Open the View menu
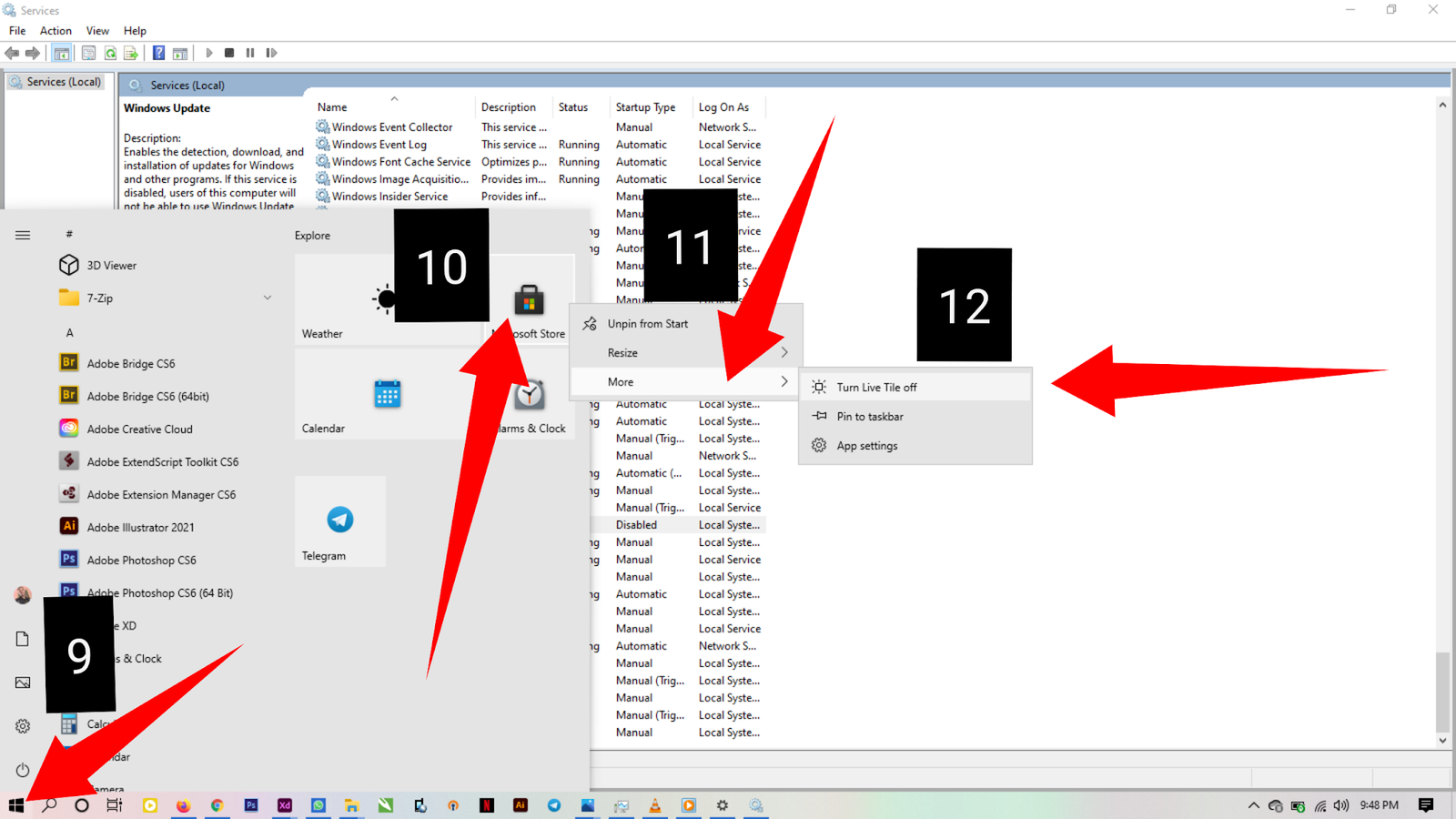This screenshot has width=1456, height=819. 97,31
